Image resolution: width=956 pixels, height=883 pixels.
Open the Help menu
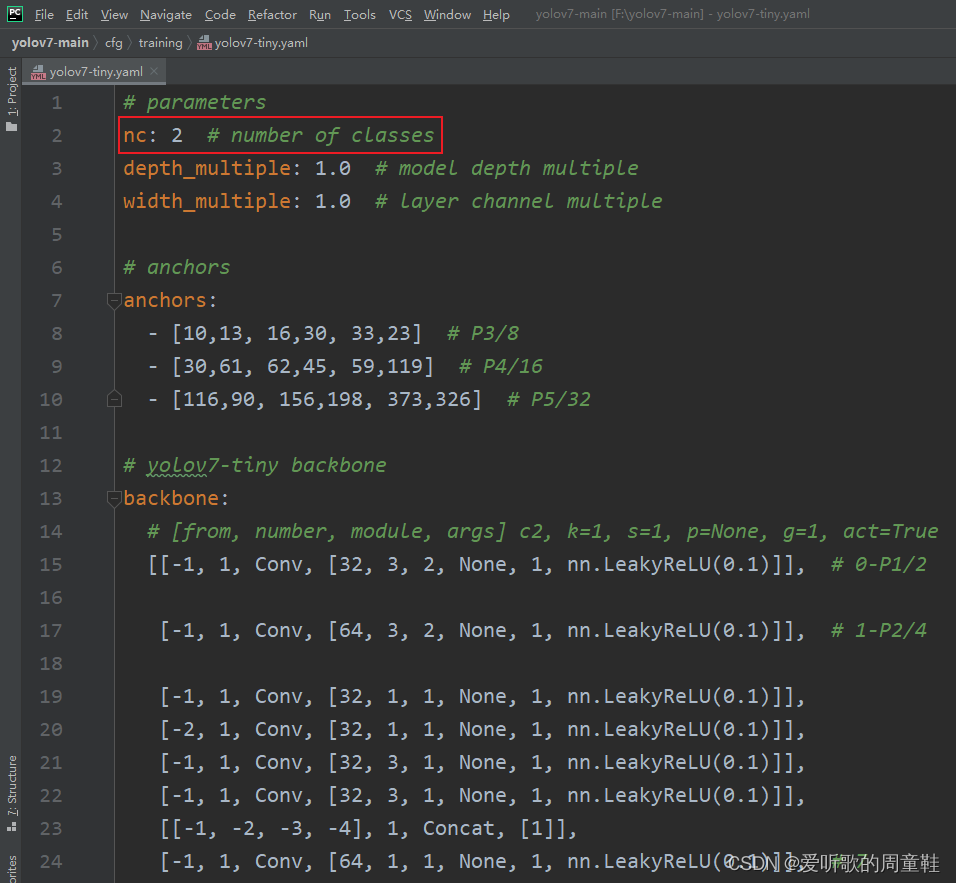496,14
